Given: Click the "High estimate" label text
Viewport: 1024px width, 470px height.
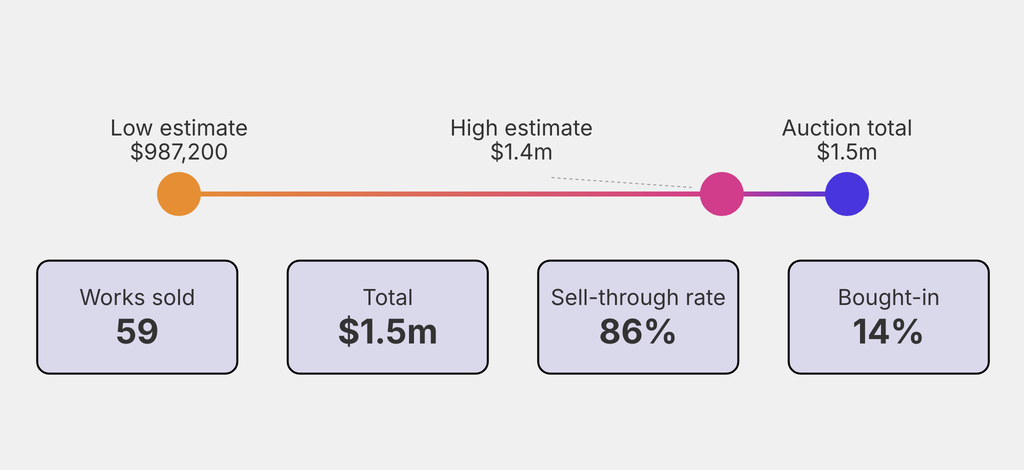Looking at the screenshot, I should [x=521, y=128].
